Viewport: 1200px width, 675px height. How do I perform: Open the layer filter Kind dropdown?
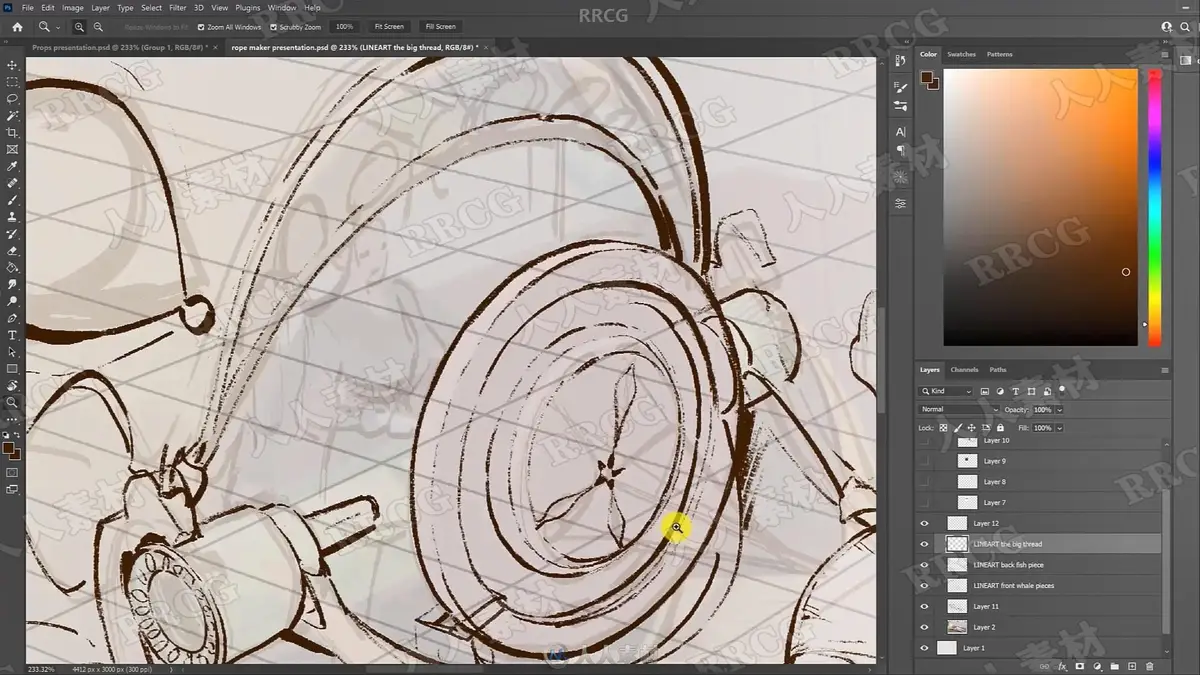(946, 391)
